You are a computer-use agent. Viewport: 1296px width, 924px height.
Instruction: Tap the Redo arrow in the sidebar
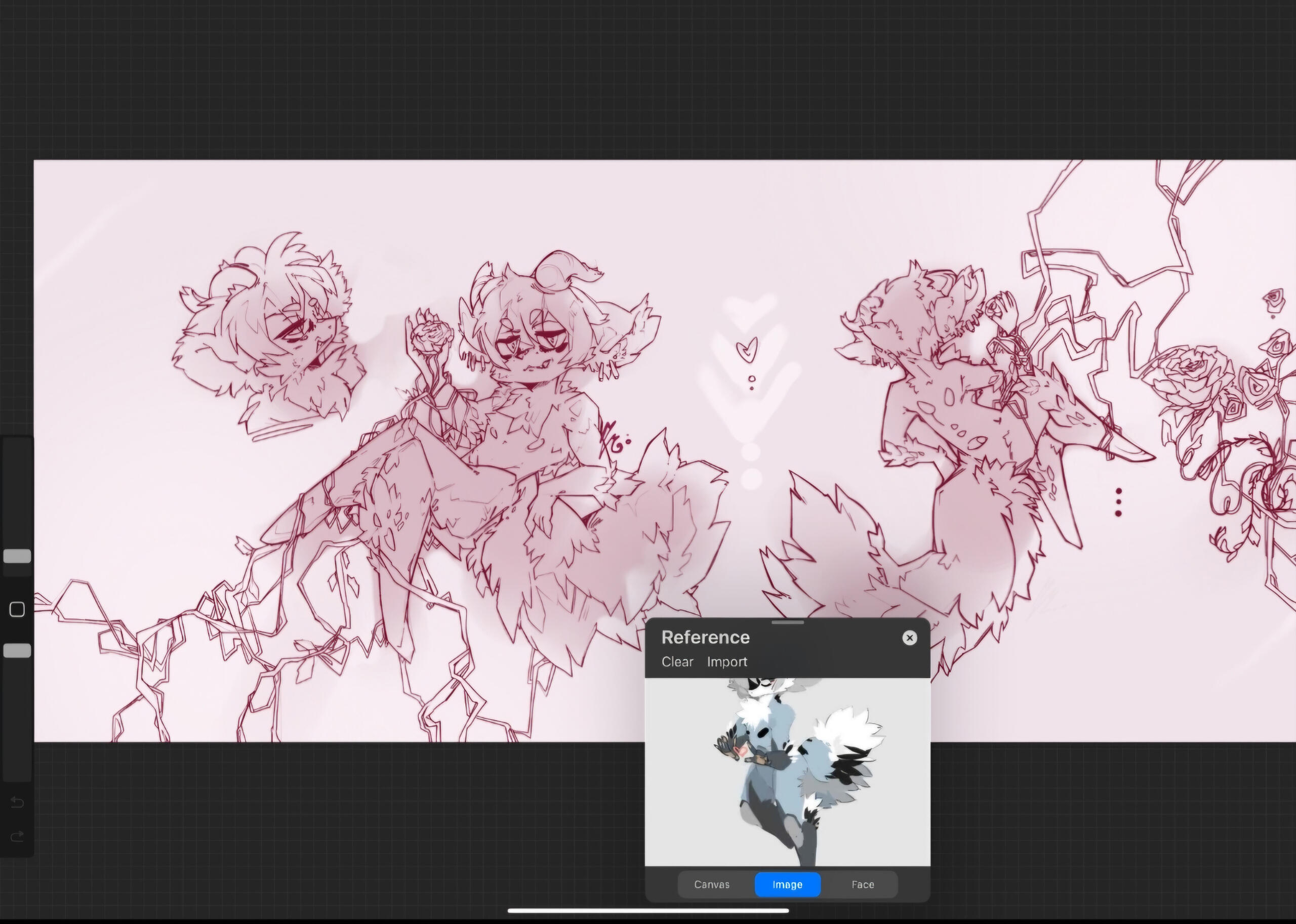point(17,836)
